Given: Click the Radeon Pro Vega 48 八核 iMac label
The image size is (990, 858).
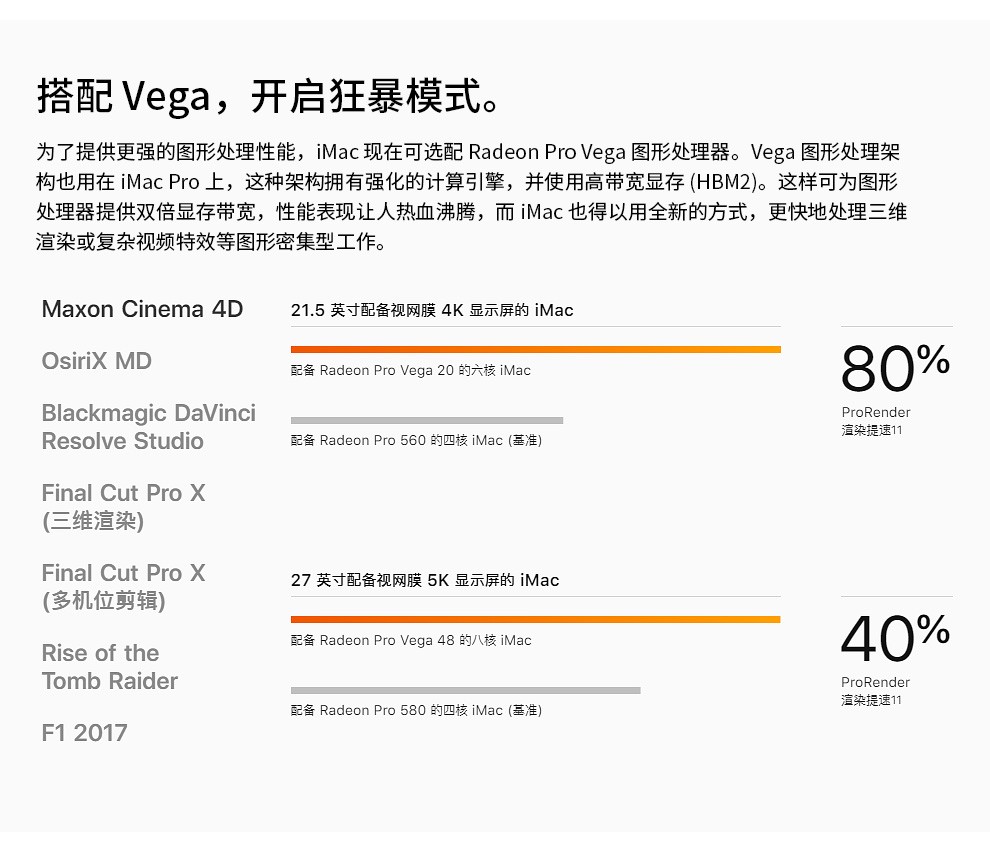Looking at the screenshot, I should pos(411,641).
